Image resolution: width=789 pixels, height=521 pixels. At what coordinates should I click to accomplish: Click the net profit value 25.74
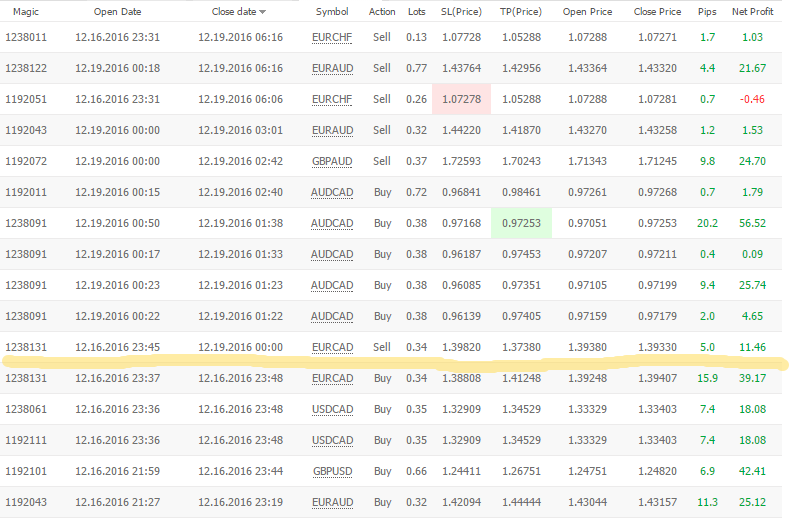click(752, 285)
